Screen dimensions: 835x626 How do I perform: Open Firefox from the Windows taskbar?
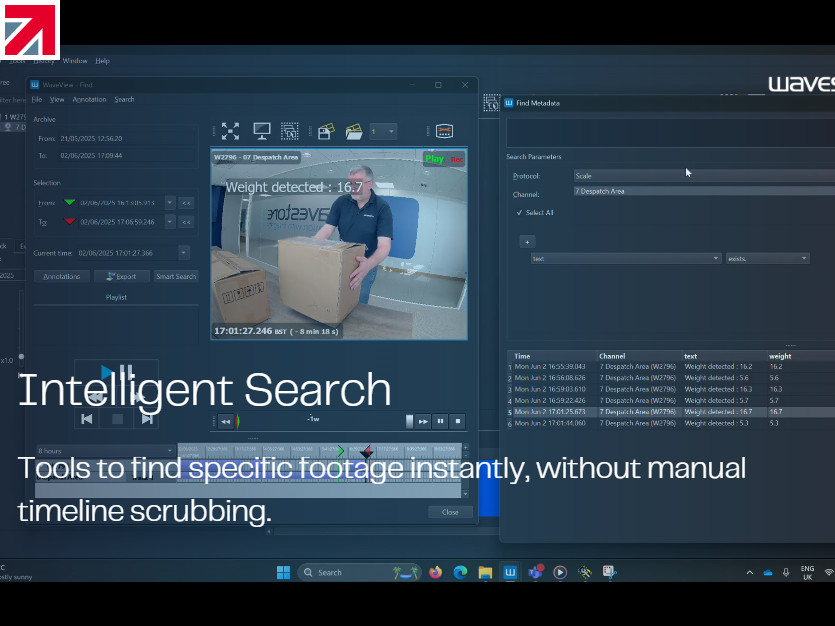tap(435, 572)
